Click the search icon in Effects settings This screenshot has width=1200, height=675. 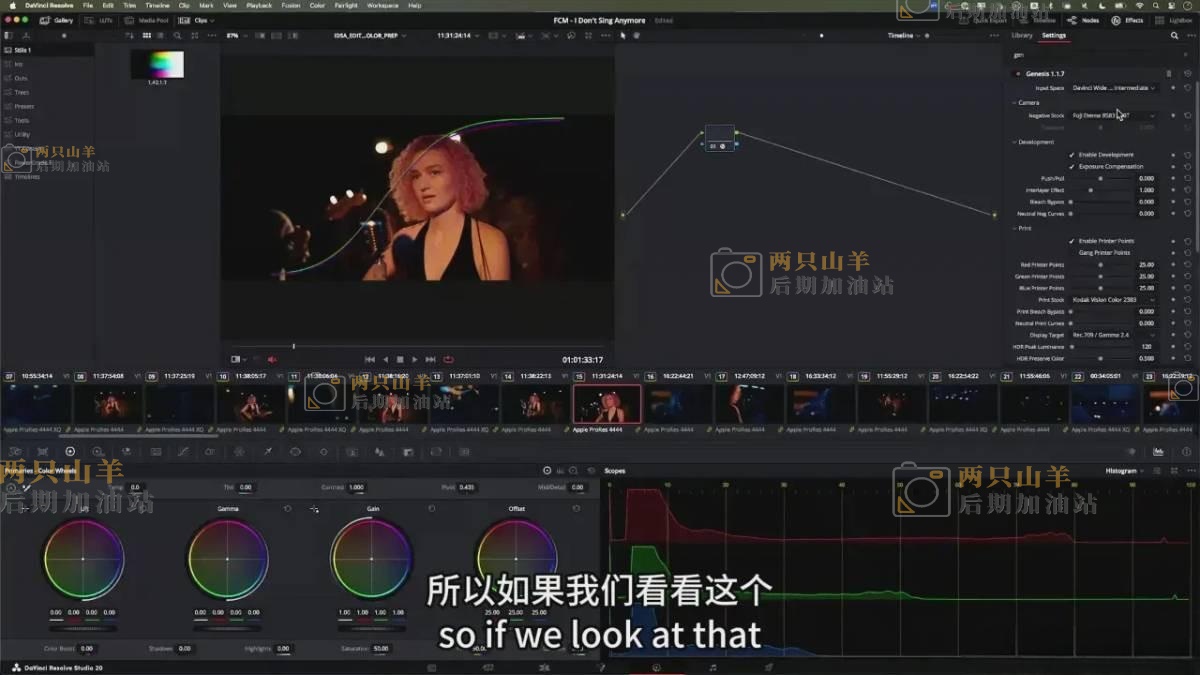click(x=1175, y=36)
